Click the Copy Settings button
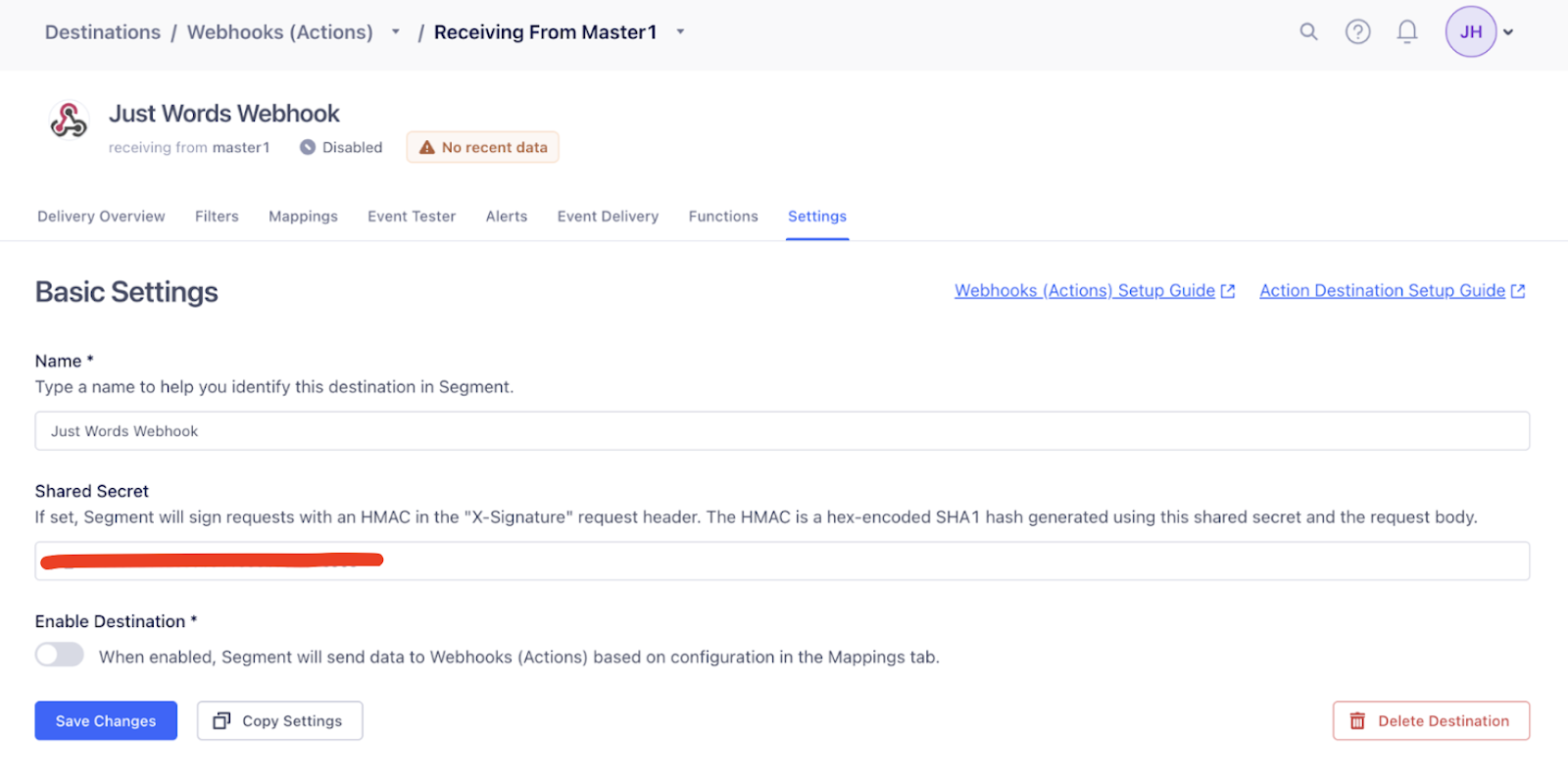This screenshot has width=1568, height=781. click(279, 720)
